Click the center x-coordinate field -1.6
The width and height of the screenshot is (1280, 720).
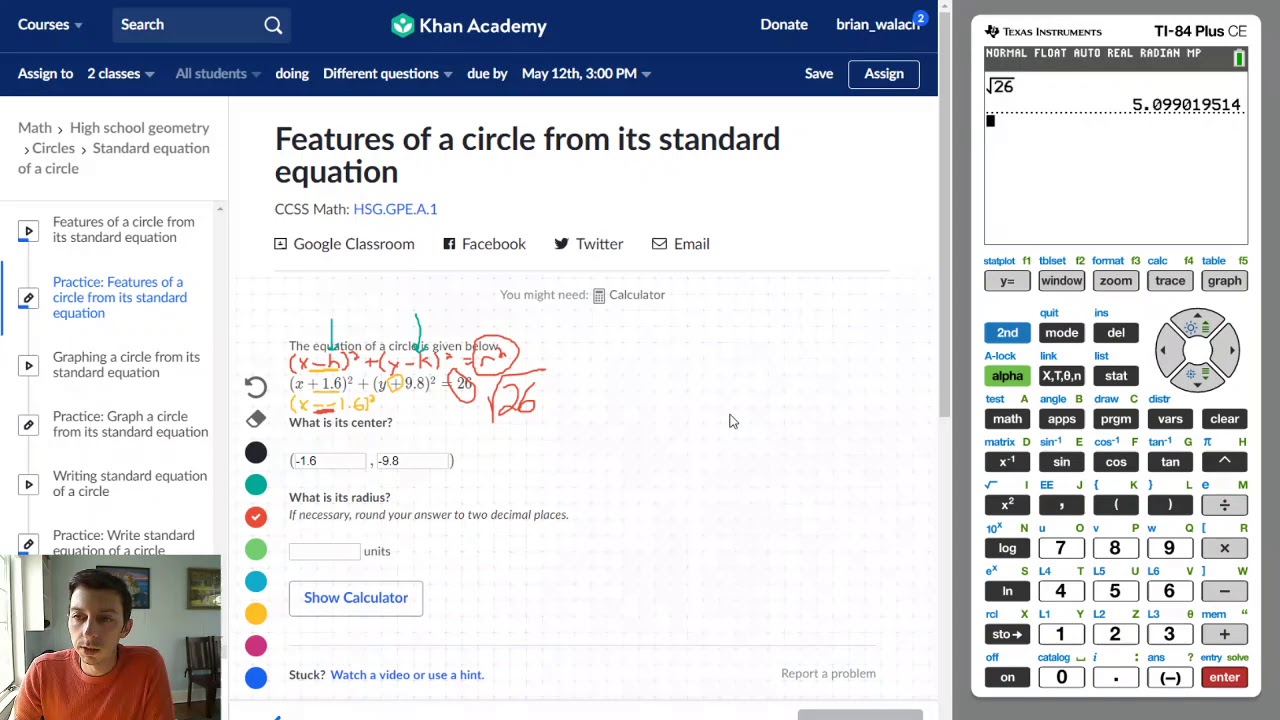tap(329, 461)
